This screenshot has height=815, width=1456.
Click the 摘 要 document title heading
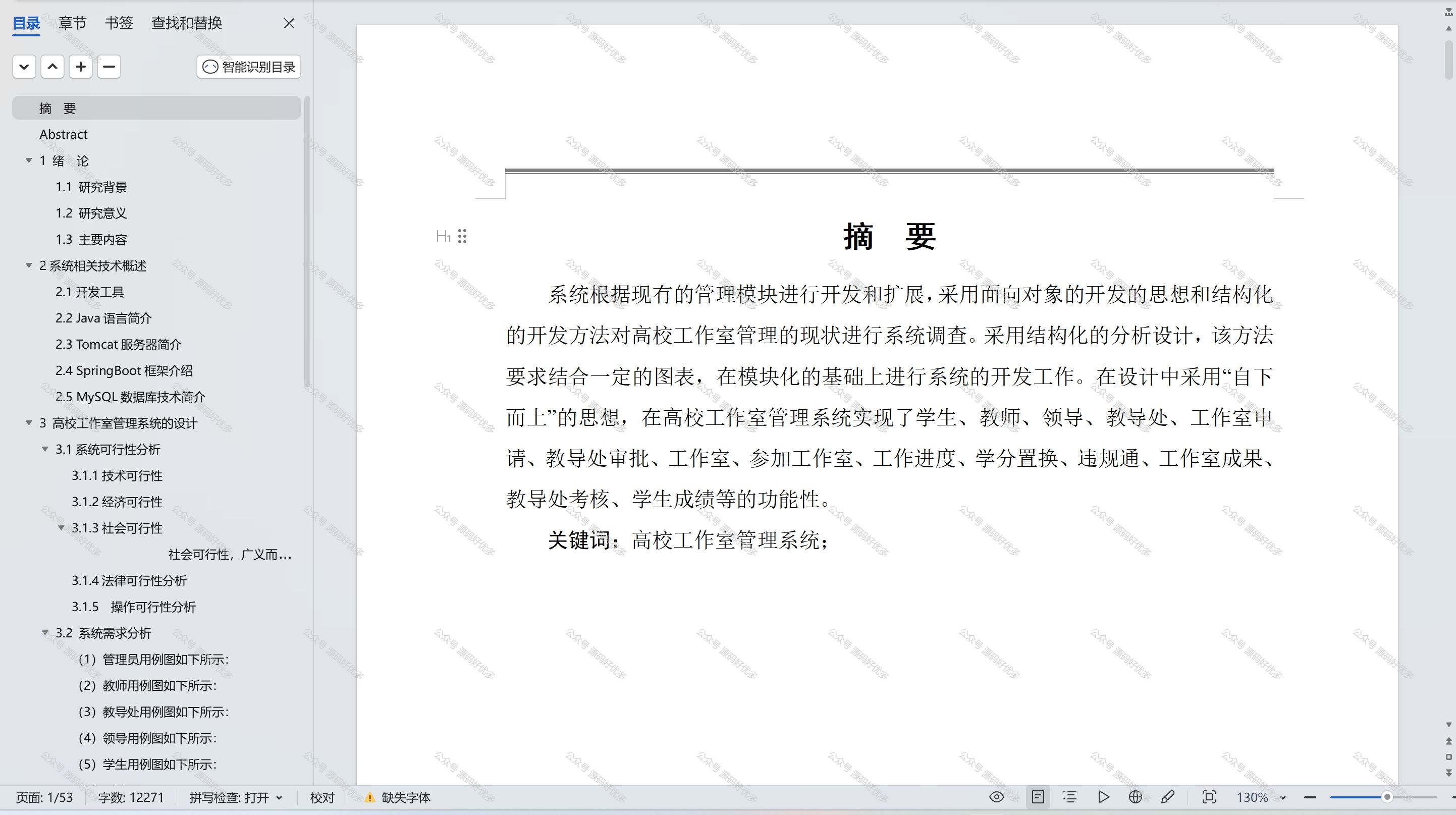tap(890, 236)
